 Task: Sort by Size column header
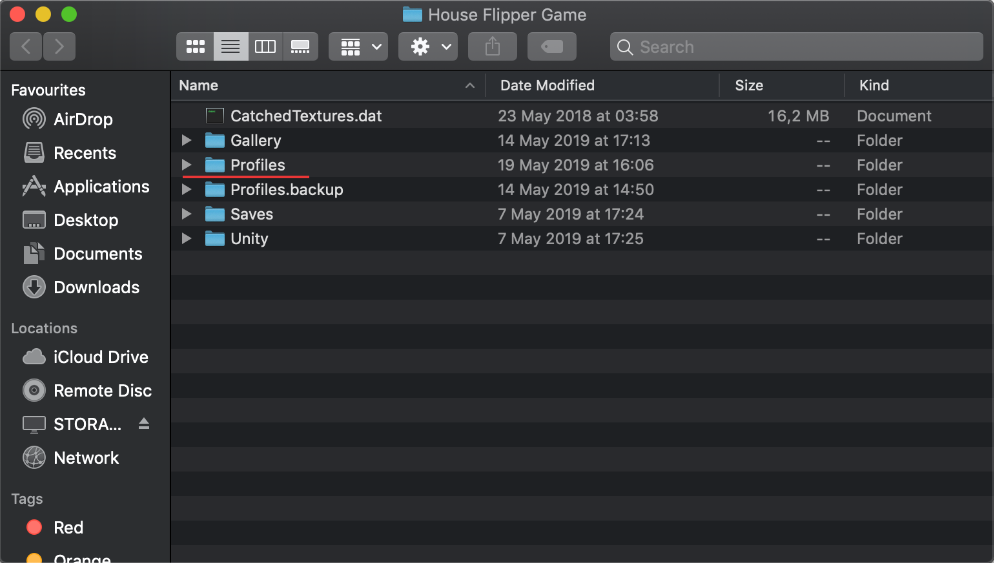pyautogui.click(x=749, y=86)
